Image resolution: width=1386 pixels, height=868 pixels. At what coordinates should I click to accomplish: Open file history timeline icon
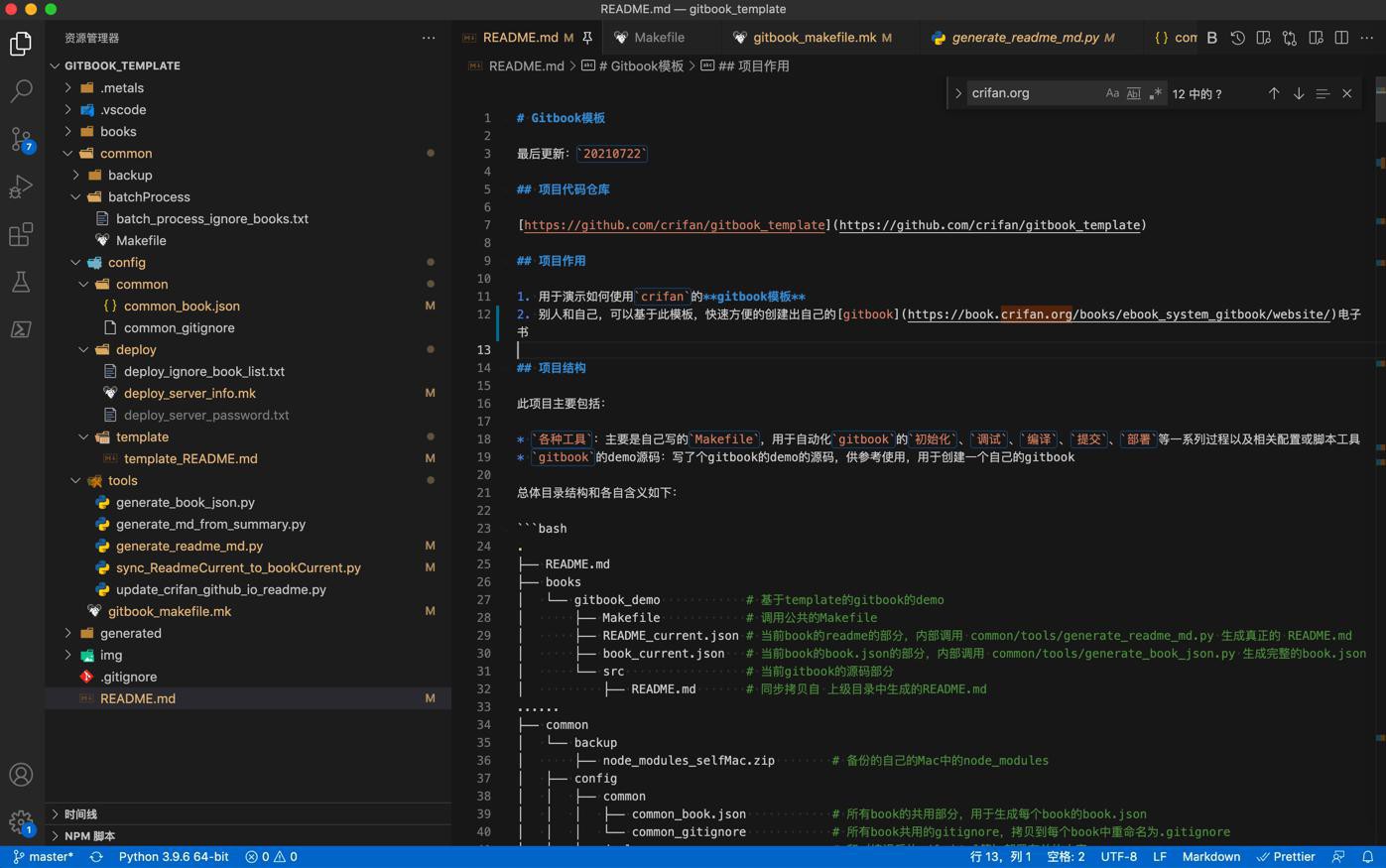coord(1237,38)
